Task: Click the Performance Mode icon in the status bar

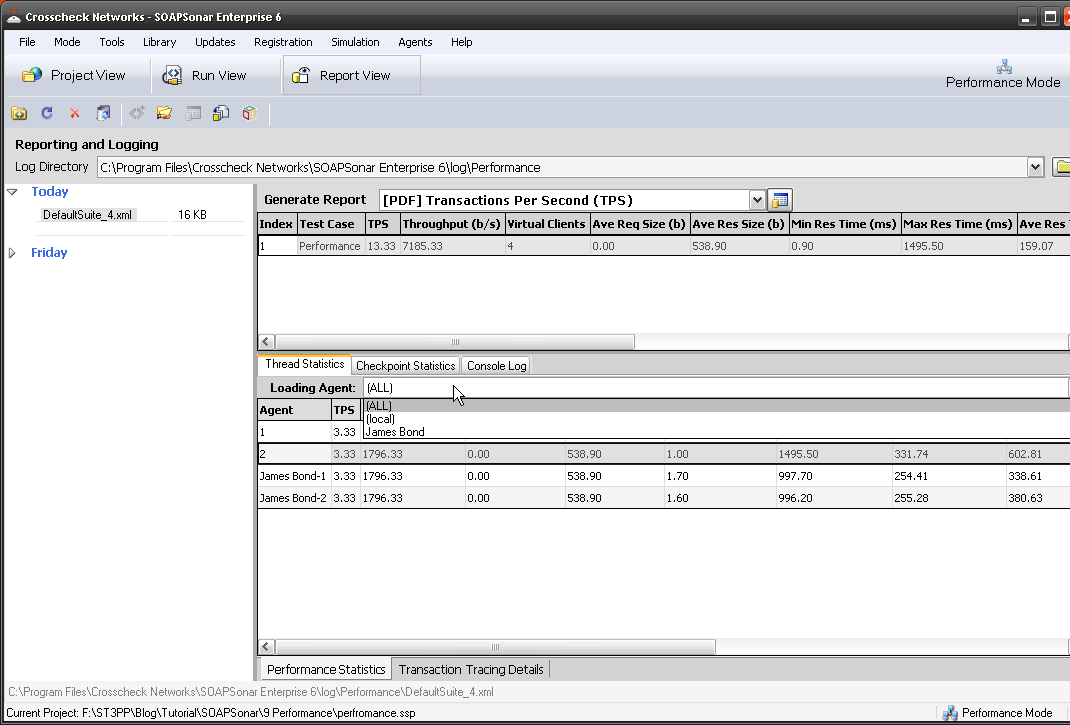Action: point(950,713)
